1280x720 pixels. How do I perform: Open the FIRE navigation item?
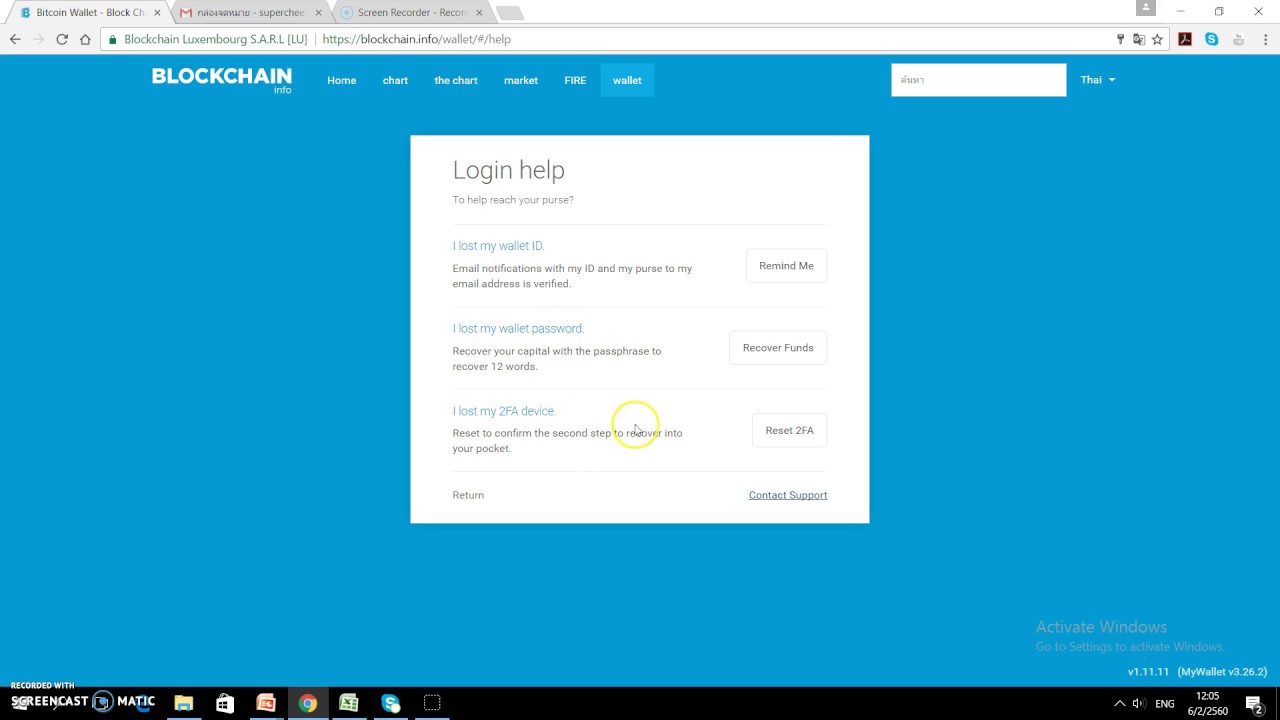(575, 80)
